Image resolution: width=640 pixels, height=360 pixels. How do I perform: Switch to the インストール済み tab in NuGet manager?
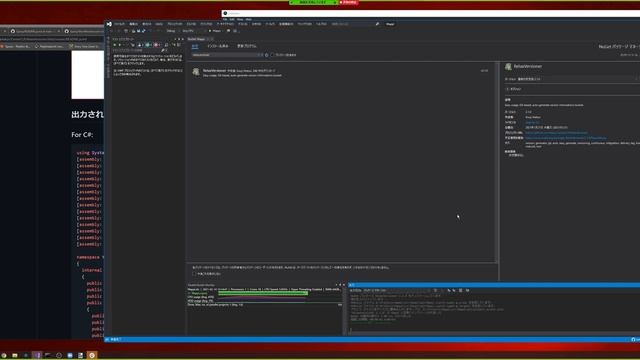point(218,46)
